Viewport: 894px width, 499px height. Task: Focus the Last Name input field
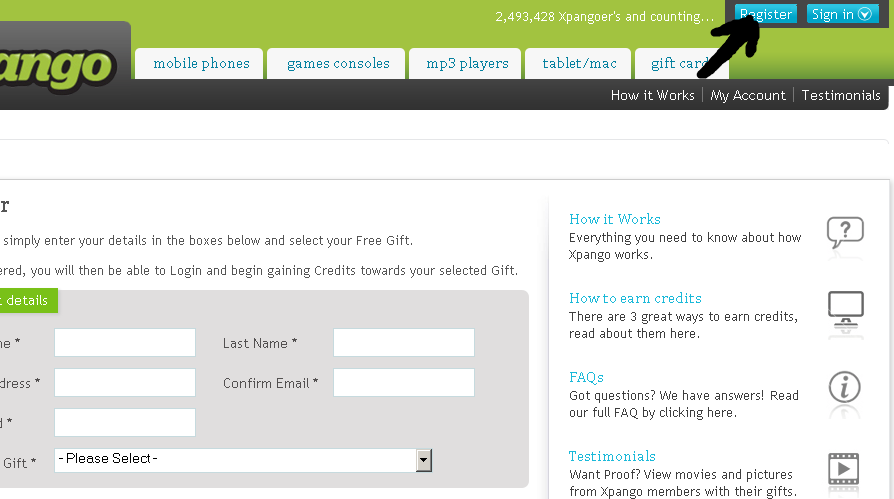[404, 343]
